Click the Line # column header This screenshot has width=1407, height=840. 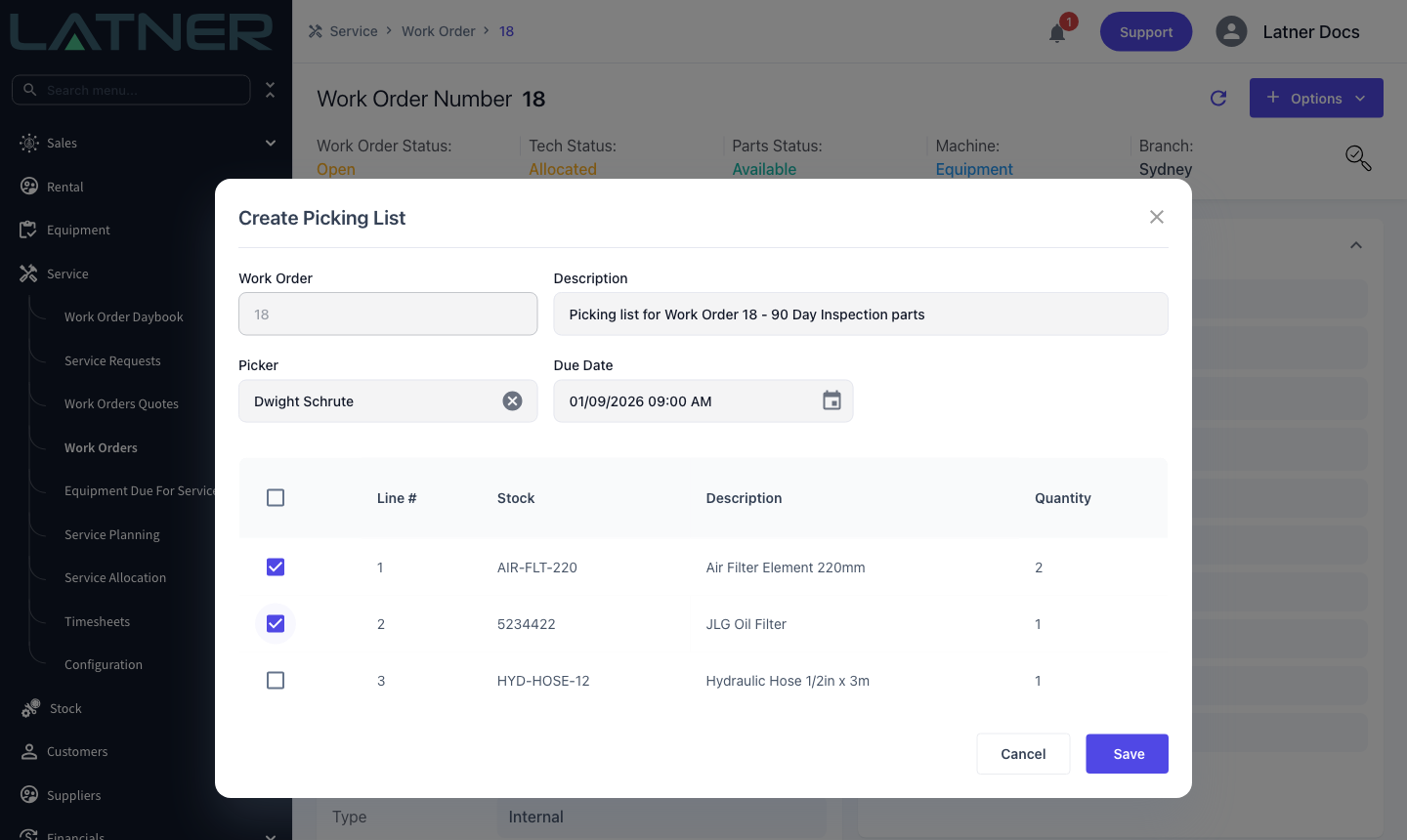click(397, 498)
